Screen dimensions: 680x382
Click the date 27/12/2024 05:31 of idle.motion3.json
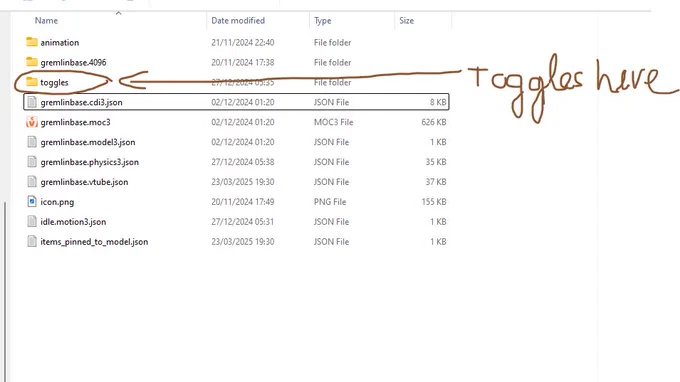click(242, 222)
